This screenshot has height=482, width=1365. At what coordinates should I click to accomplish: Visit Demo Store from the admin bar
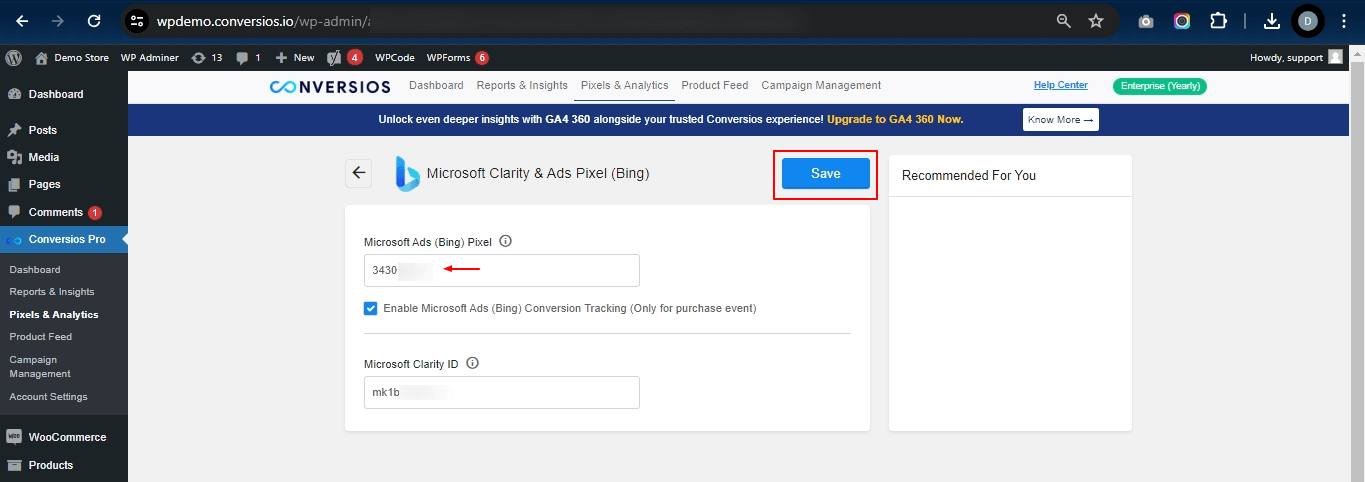point(72,57)
